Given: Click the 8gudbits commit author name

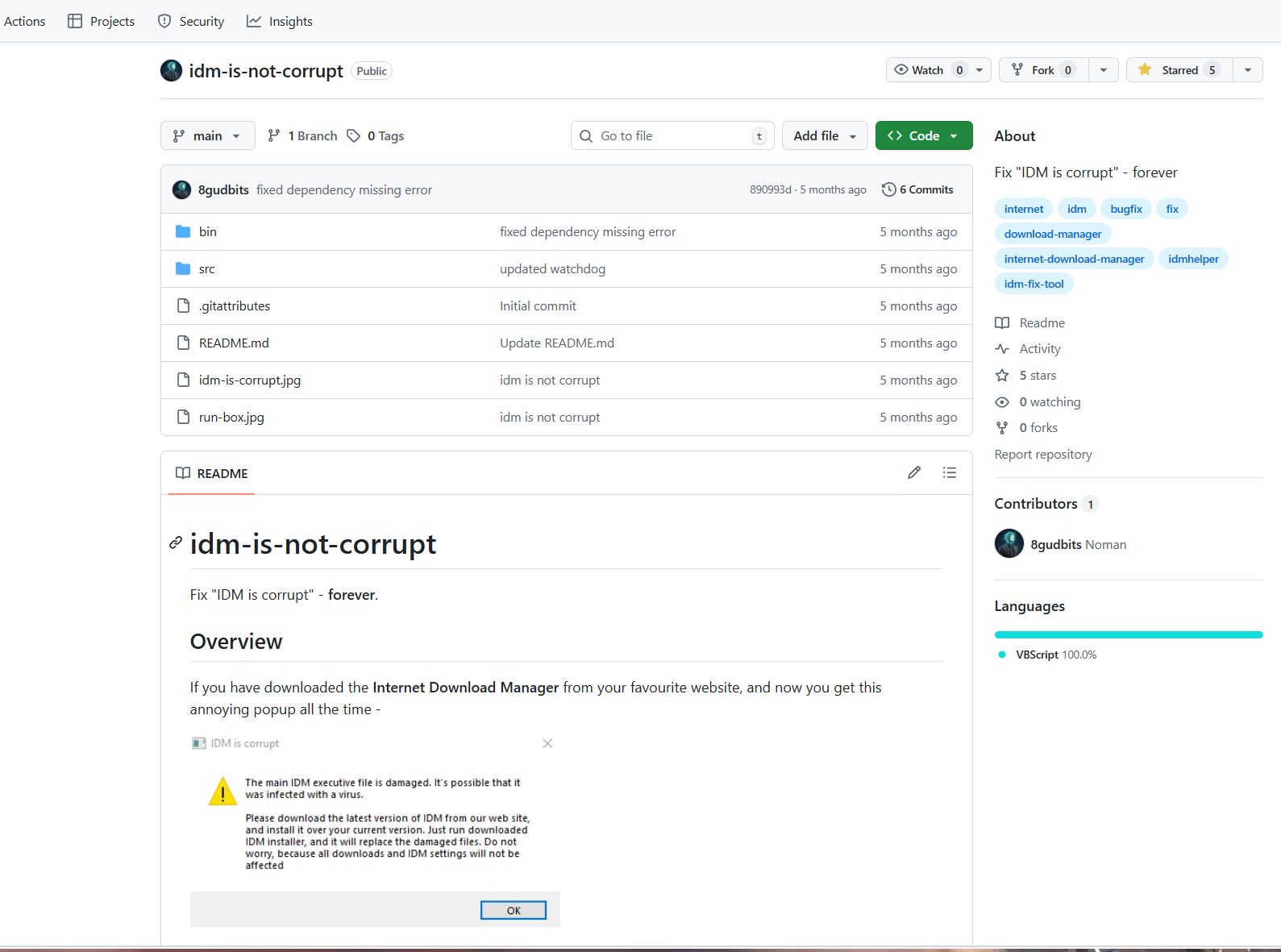Looking at the screenshot, I should 223,189.
